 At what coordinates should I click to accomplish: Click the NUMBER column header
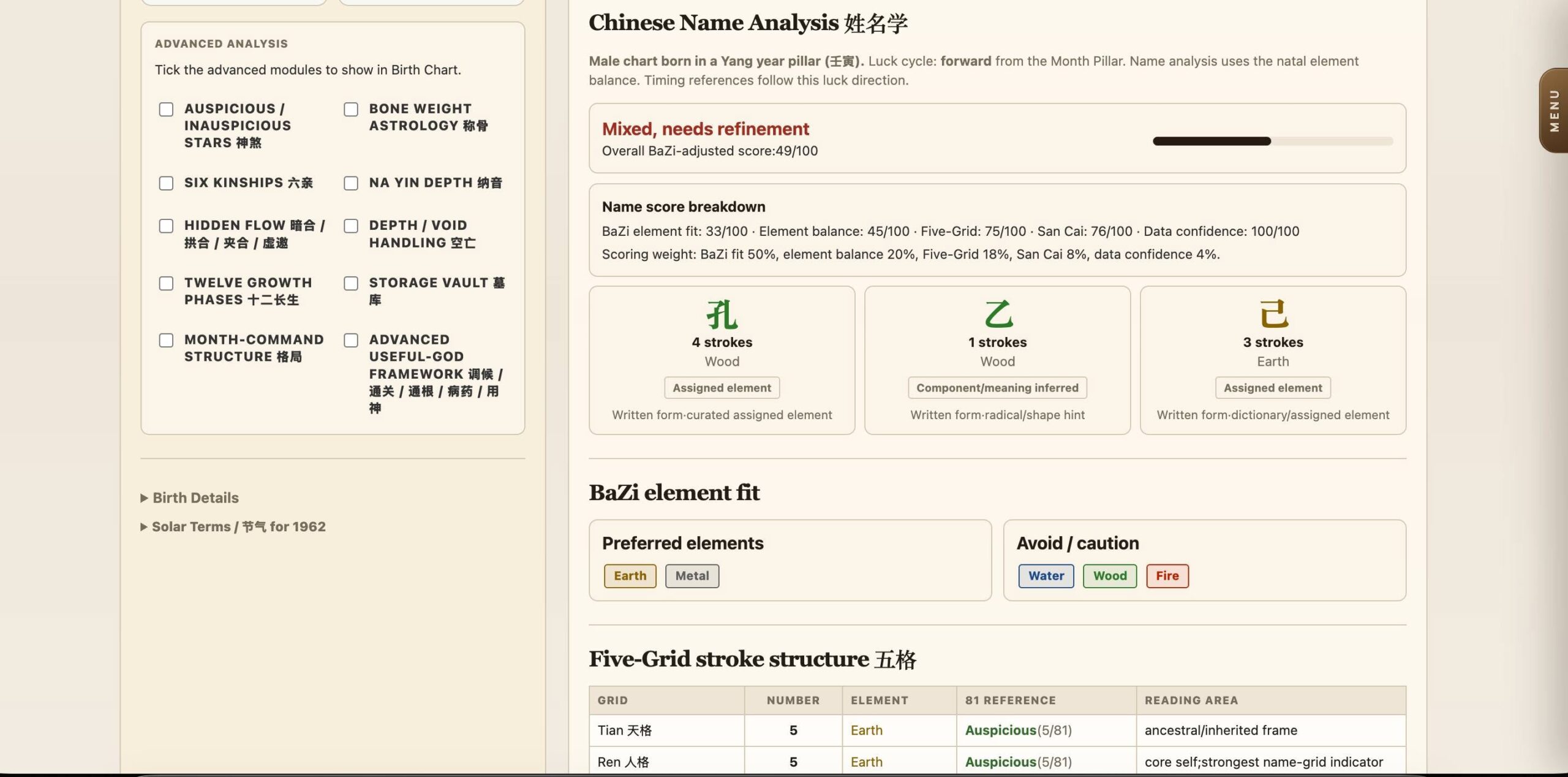793,700
